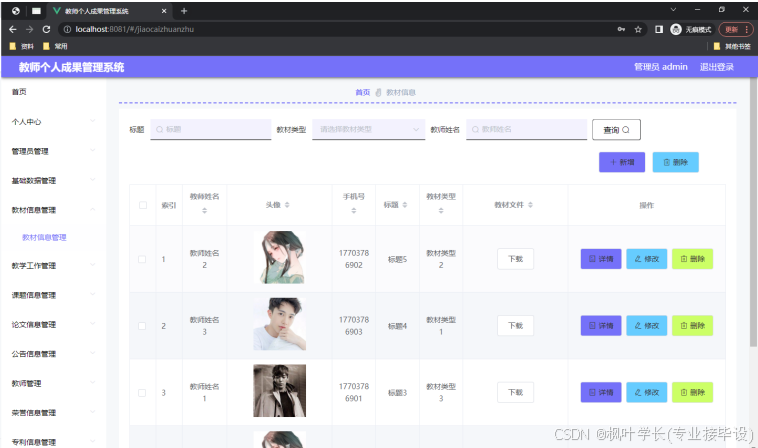Download the file for 标题5
This screenshot has width=758, height=448.
tap(515, 259)
